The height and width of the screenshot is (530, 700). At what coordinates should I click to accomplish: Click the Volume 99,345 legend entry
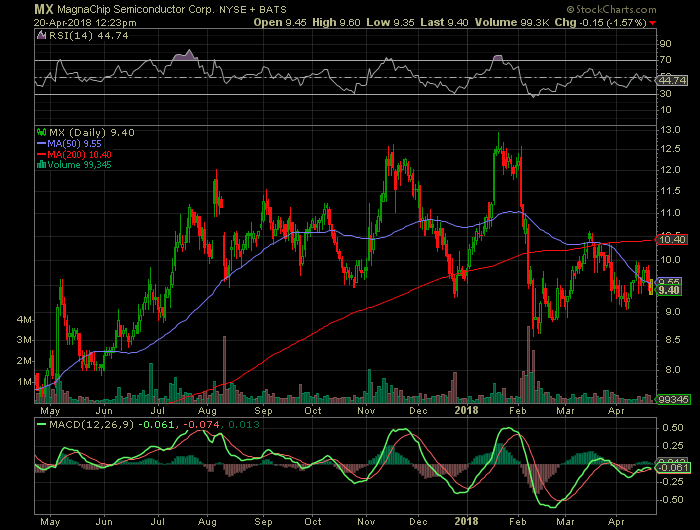point(79,165)
